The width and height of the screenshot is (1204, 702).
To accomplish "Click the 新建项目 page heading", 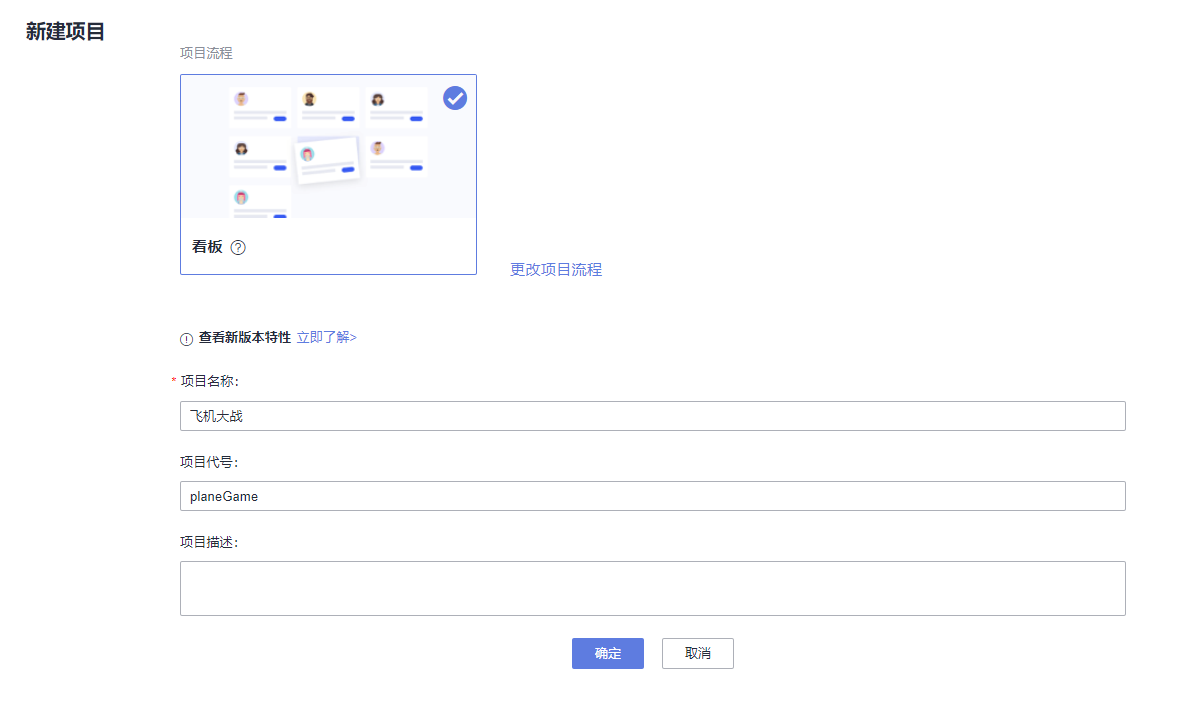I will pyautogui.click(x=65, y=32).
